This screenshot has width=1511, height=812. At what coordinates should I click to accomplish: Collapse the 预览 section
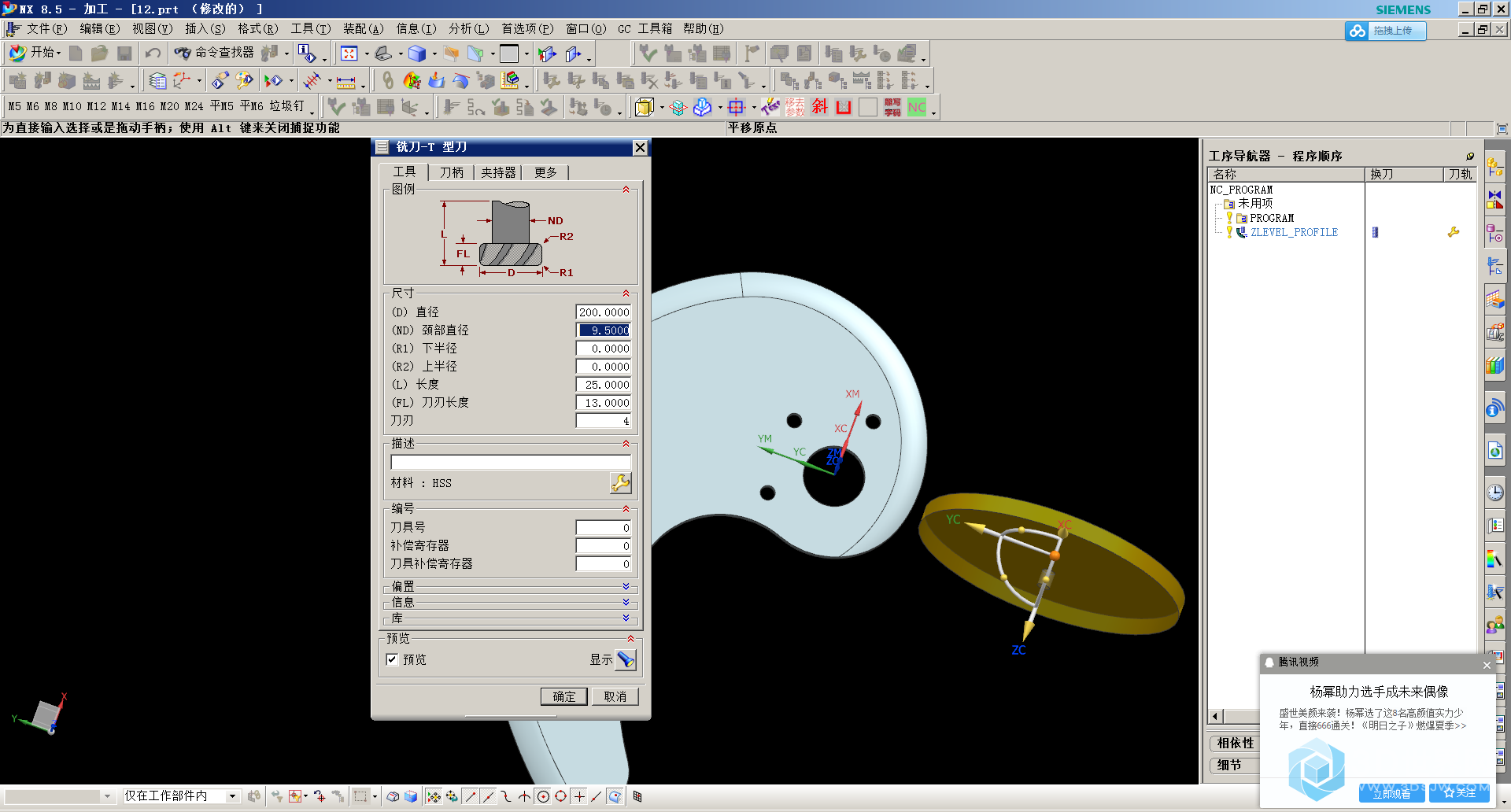click(630, 639)
